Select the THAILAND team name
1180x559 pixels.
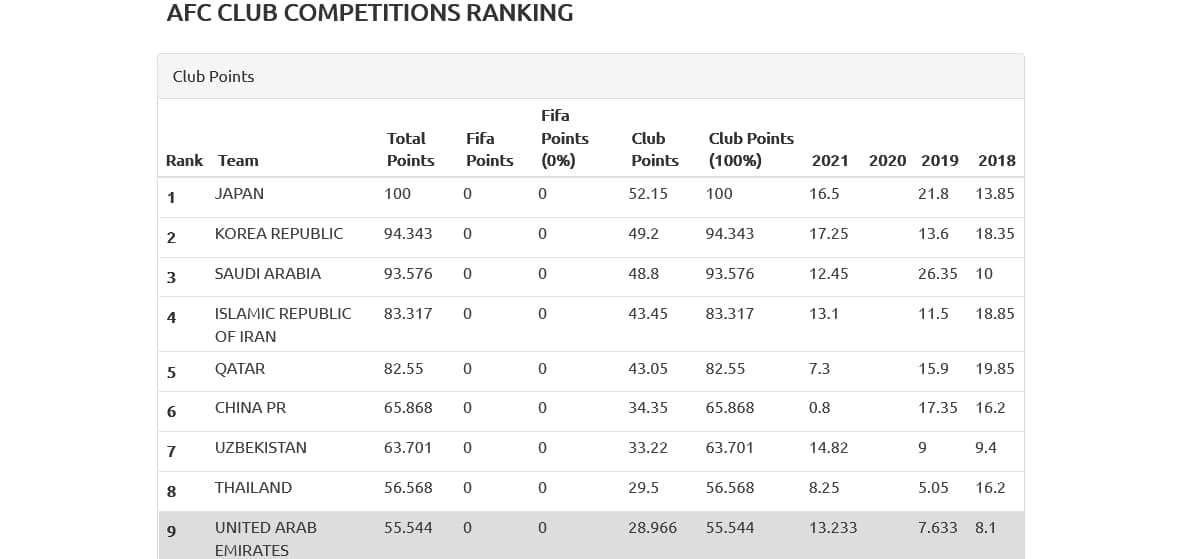click(x=253, y=488)
